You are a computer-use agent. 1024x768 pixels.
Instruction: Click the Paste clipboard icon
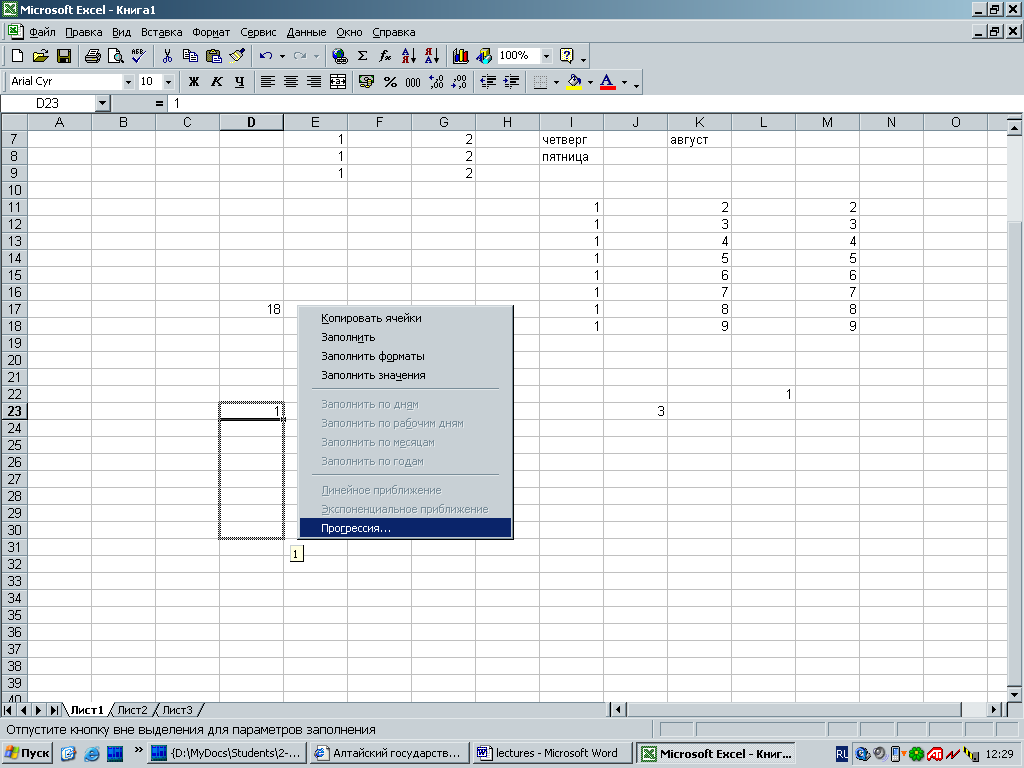[214, 56]
